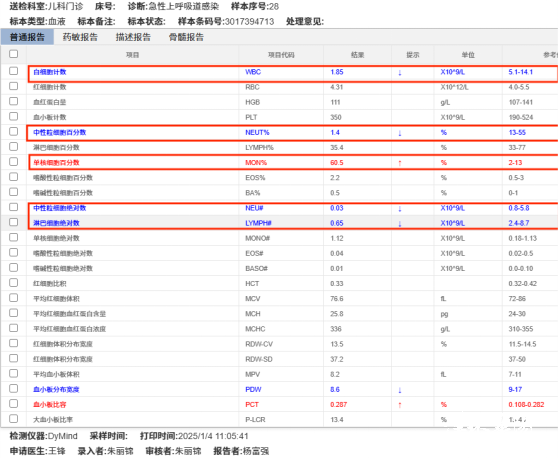Click the red up arrow in the MON% row
558x459 pixels.
[400, 163]
